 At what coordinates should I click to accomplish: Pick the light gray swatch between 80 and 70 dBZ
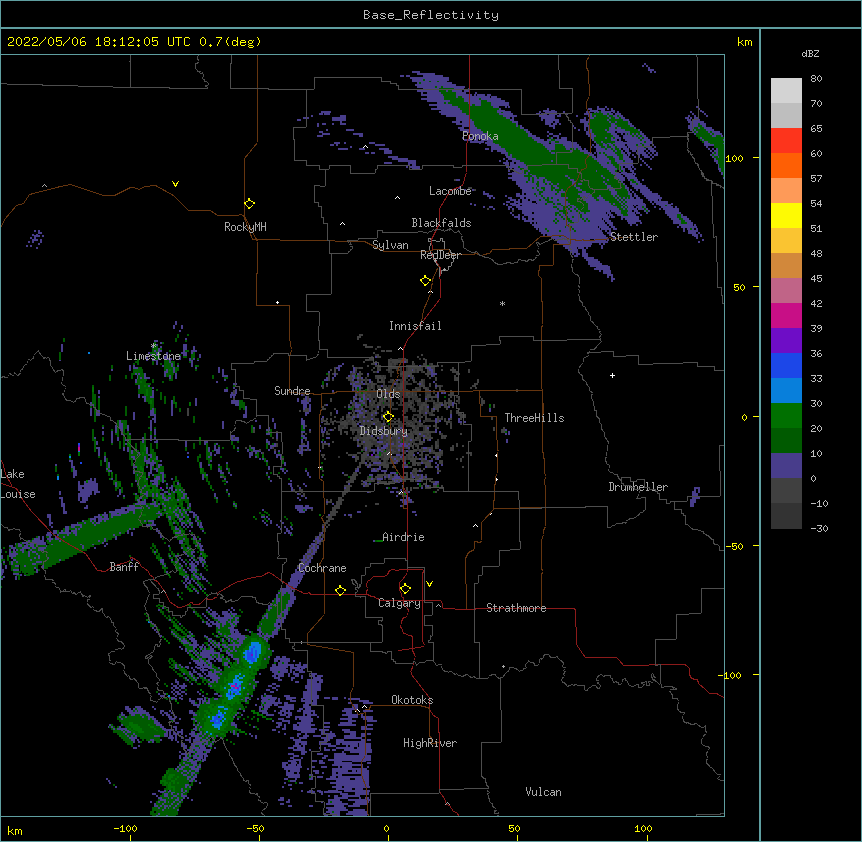point(786,91)
